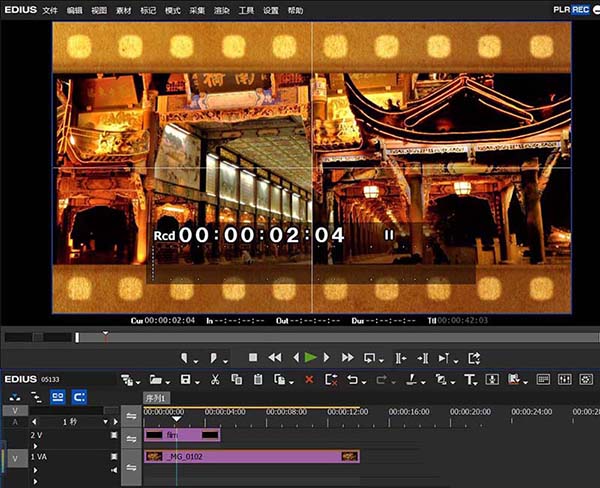Open dropdown beside open project icon
Image resolution: width=600 pixels, height=488 pixels.
click(168, 382)
